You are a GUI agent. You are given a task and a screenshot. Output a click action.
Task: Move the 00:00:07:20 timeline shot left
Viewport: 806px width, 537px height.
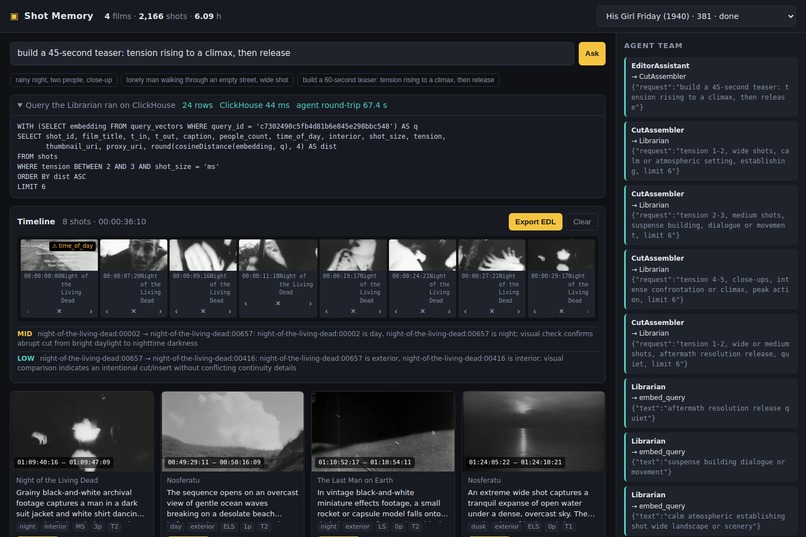point(107,311)
